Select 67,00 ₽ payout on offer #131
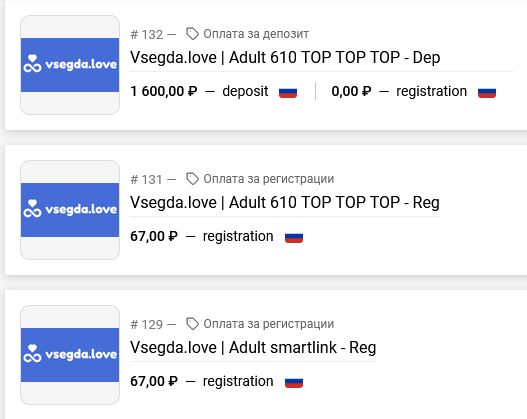This screenshot has width=527, height=419. 154,237
